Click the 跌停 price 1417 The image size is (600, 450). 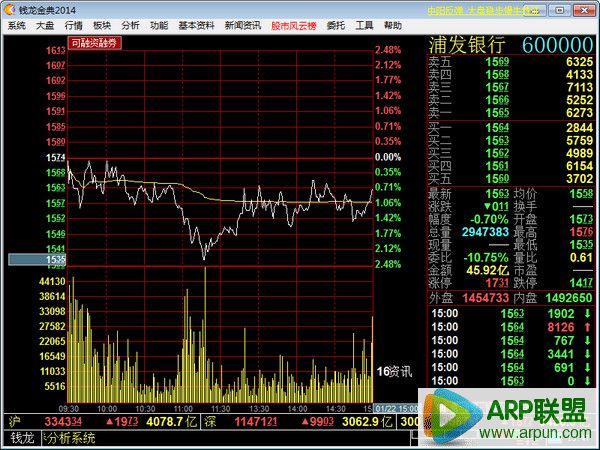click(x=581, y=283)
